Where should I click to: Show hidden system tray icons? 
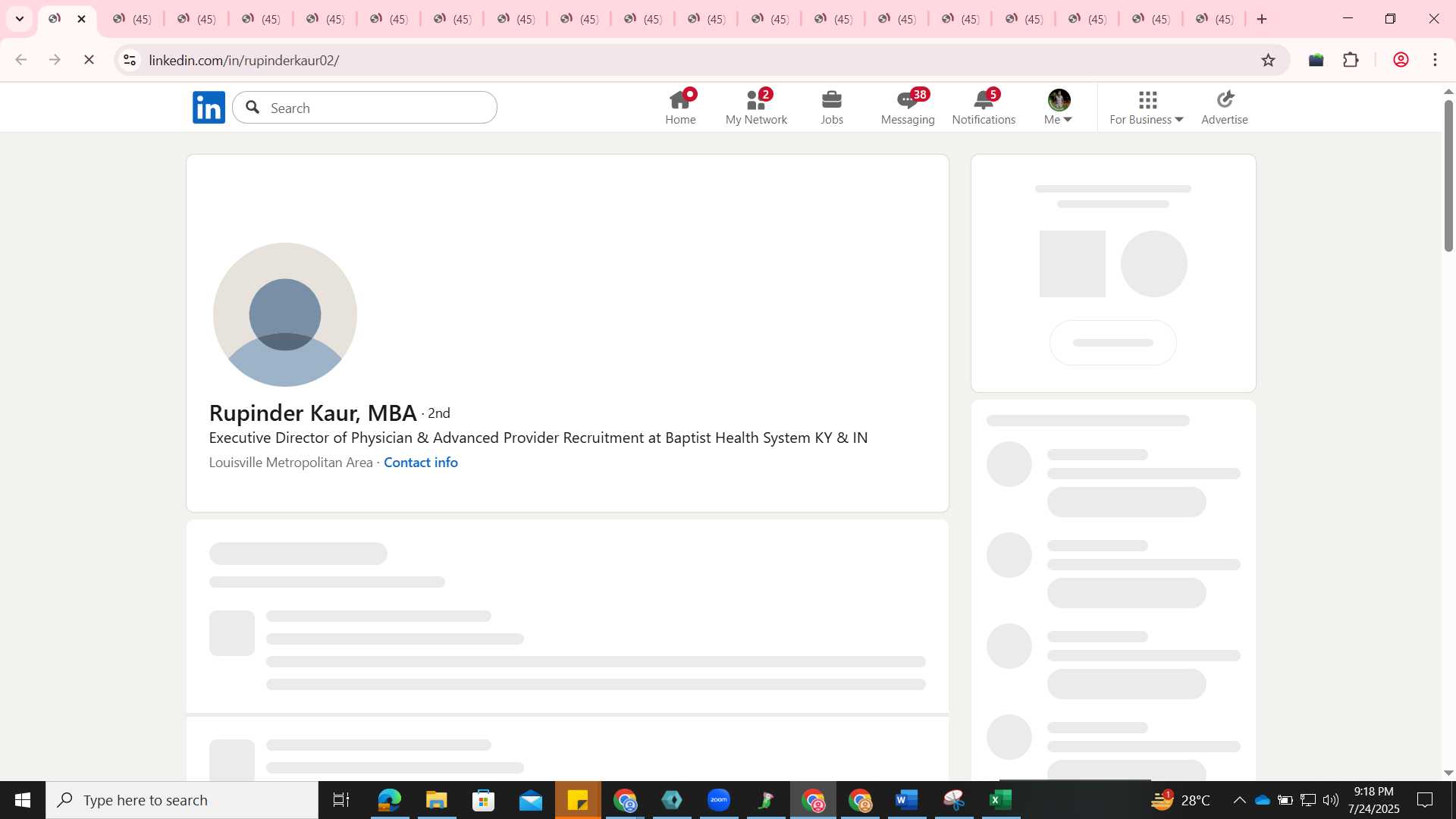(1239, 800)
